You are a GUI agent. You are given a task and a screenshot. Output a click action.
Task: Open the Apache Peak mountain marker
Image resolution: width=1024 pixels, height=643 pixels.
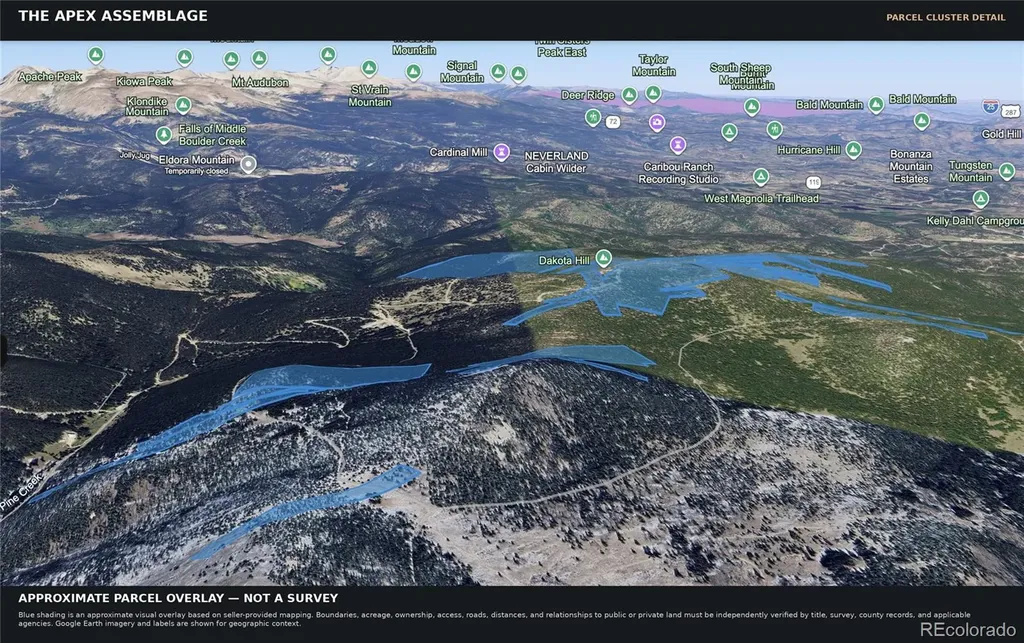(x=96, y=55)
